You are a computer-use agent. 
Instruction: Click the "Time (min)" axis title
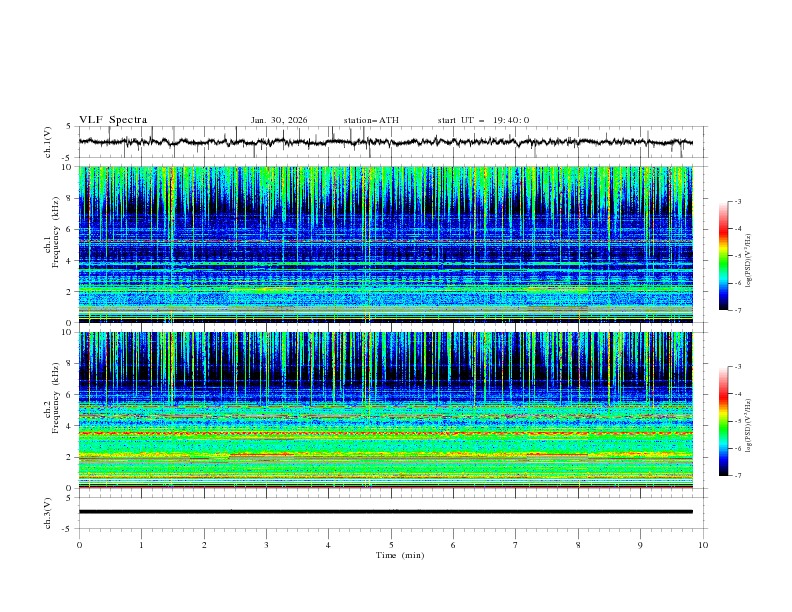(x=400, y=555)
